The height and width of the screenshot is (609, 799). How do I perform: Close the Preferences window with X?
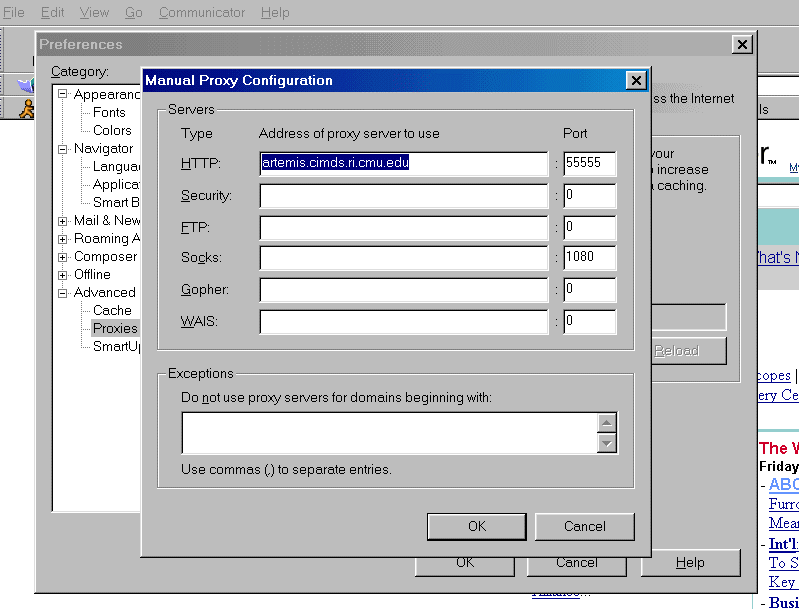tap(741, 45)
